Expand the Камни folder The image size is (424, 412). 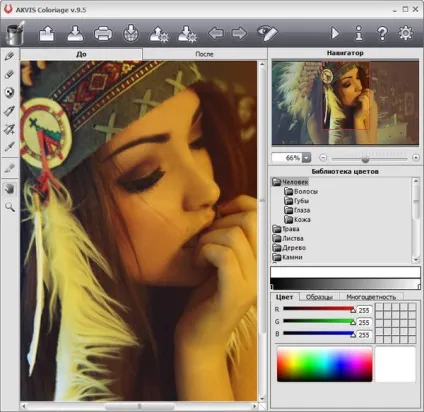pos(287,257)
